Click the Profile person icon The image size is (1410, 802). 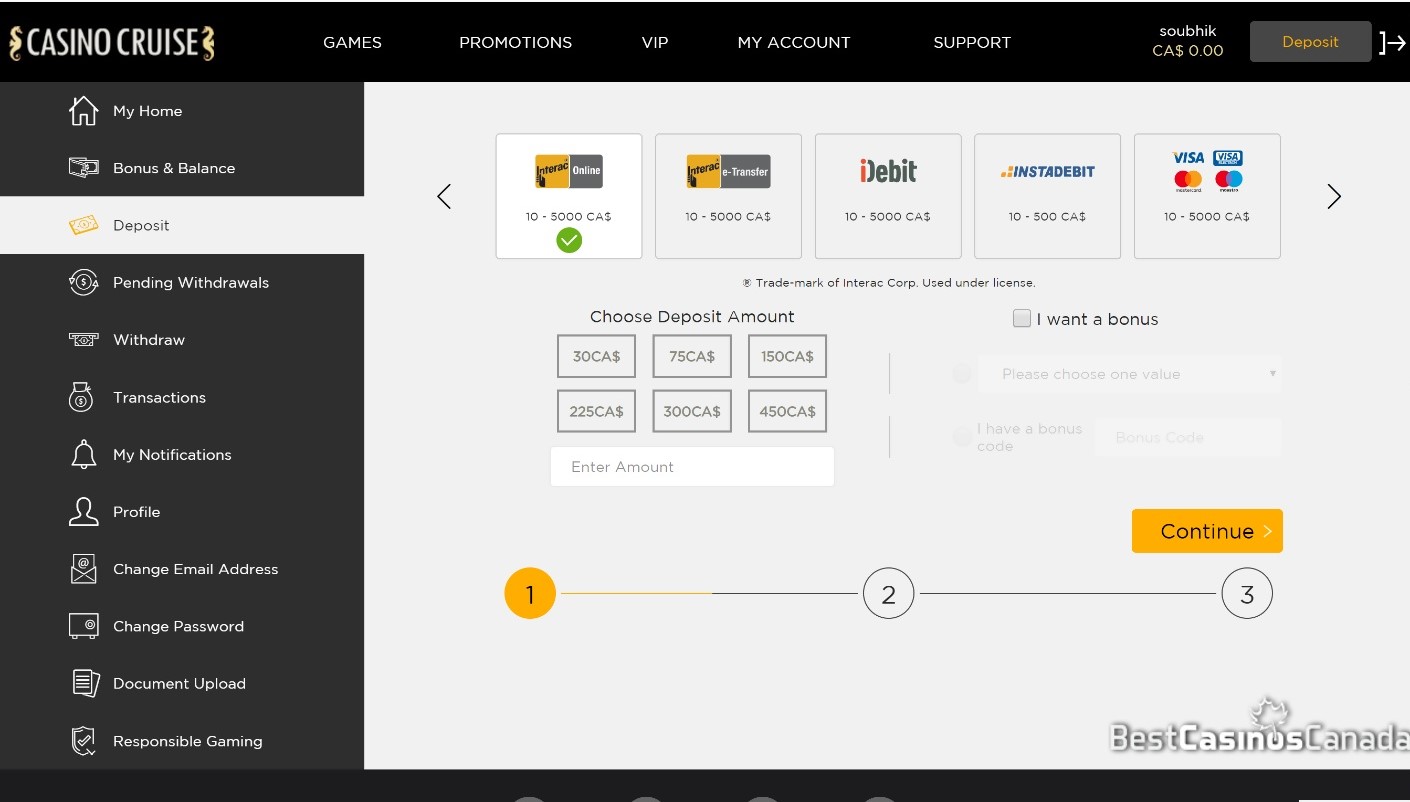[84, 511]
